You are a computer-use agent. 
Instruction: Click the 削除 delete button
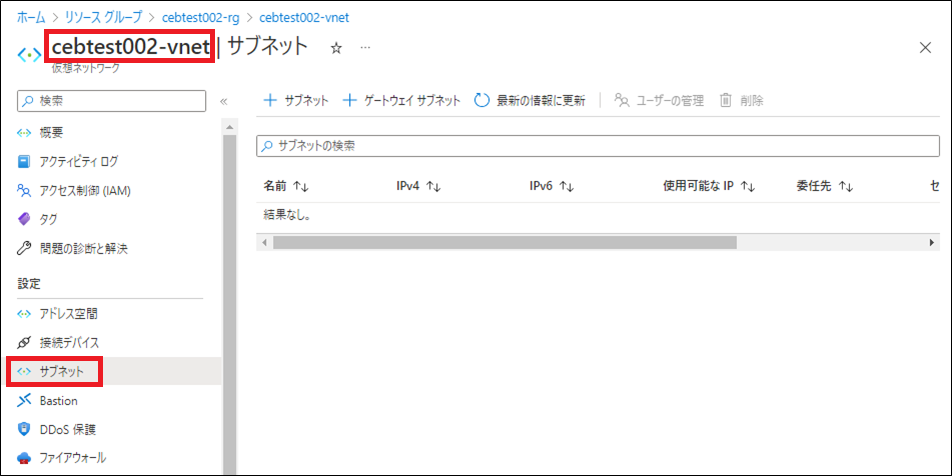pyautogui.click(x=741, y=101)
